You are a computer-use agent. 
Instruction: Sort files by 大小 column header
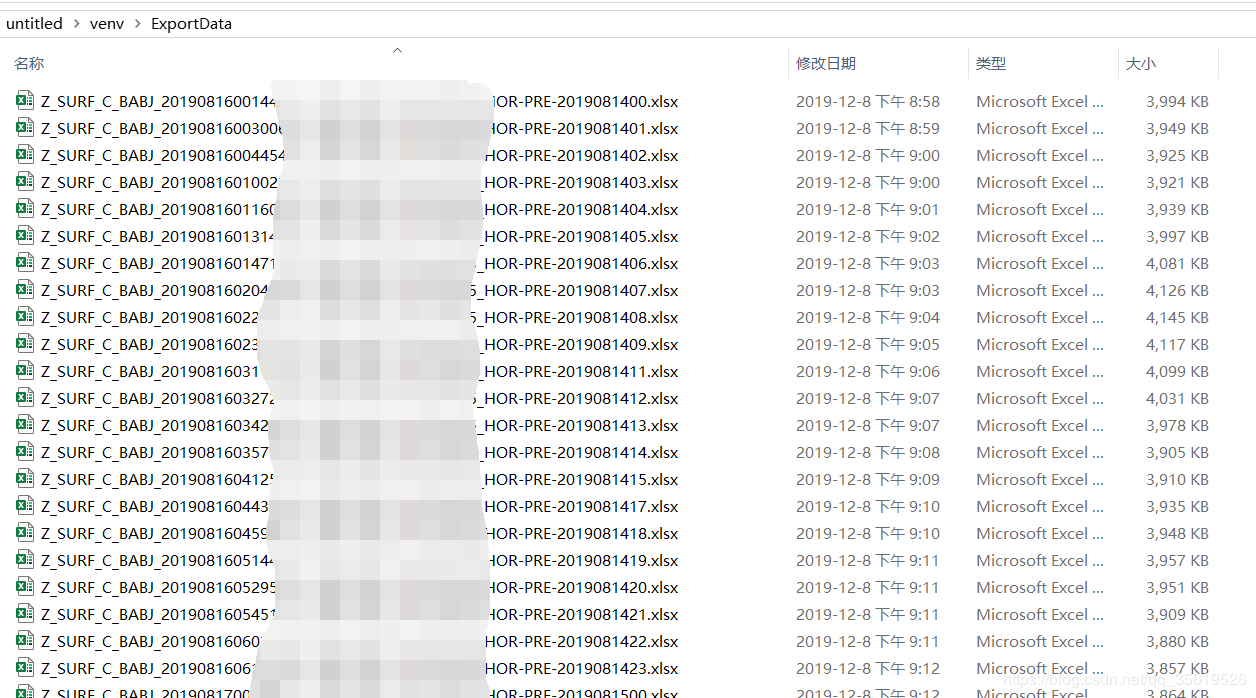click(1141, 63)
